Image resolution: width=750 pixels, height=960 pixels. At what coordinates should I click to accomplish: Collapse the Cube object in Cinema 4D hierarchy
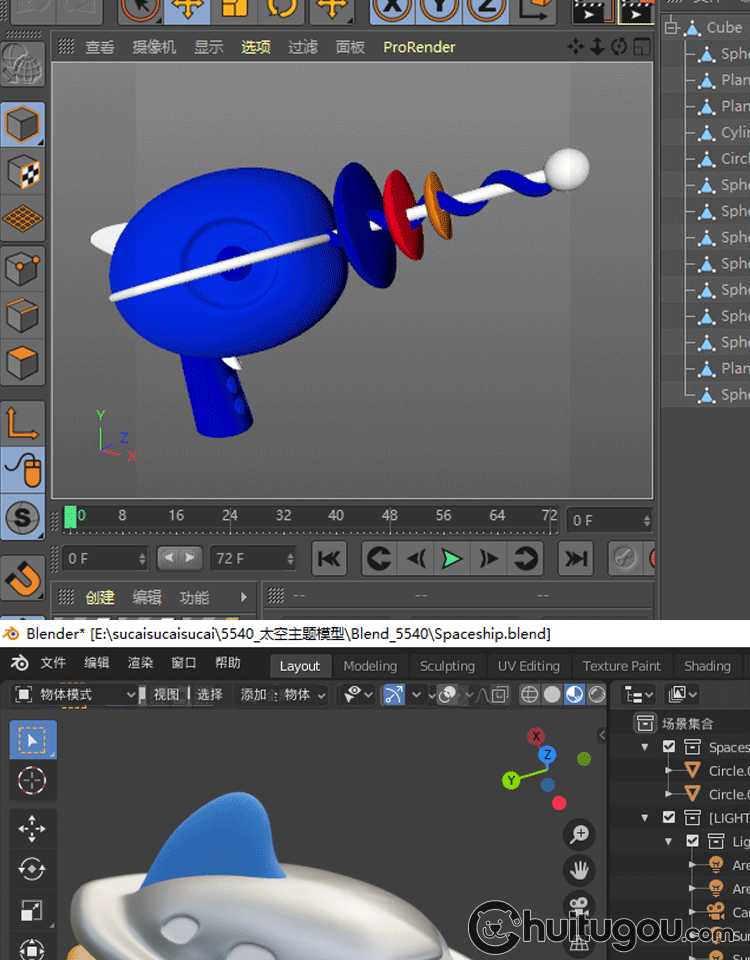click(x=672, y=28)
